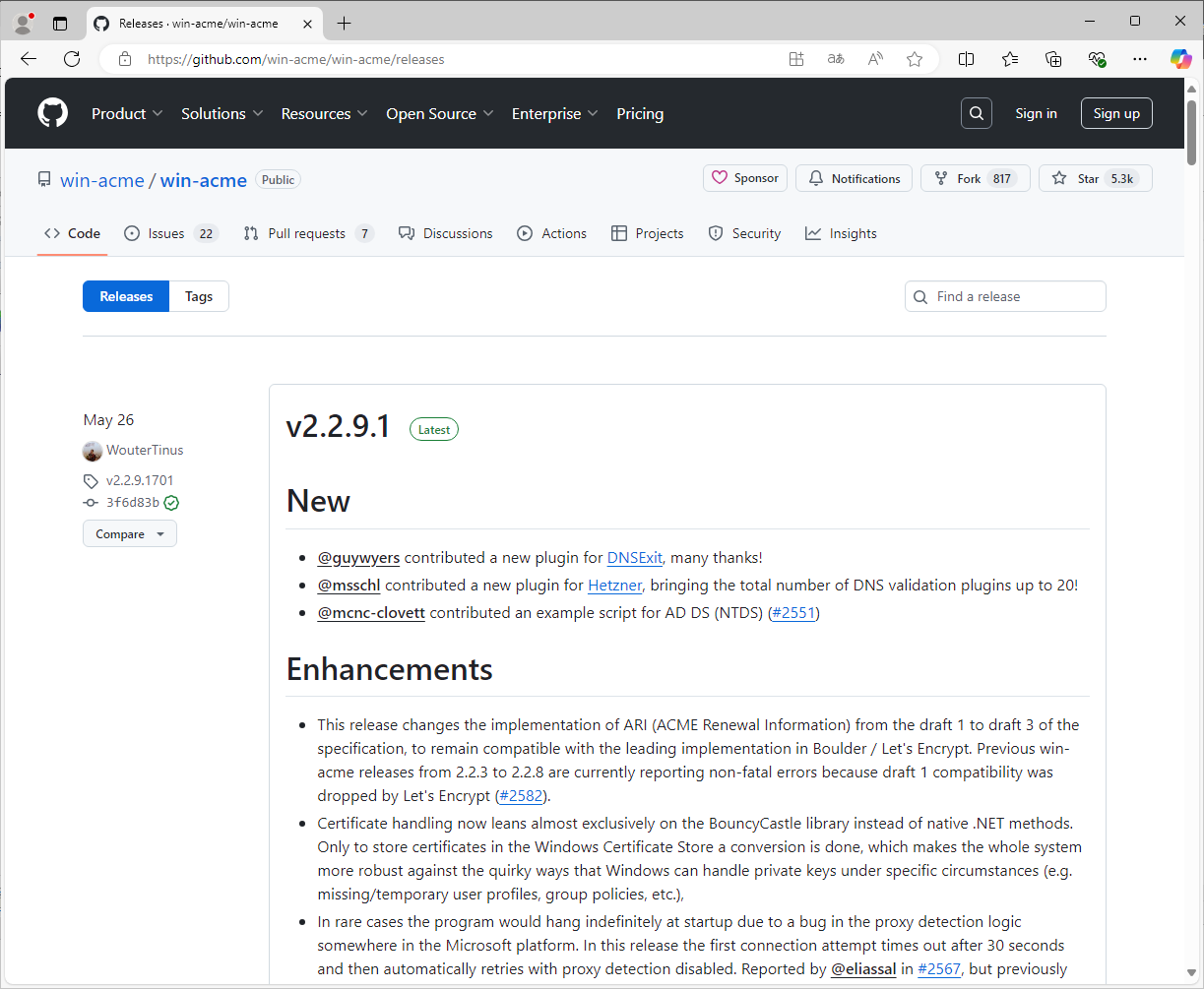Click WouterTinus avatar image
Screen dimensions: 1204x989
click(93, 451)
